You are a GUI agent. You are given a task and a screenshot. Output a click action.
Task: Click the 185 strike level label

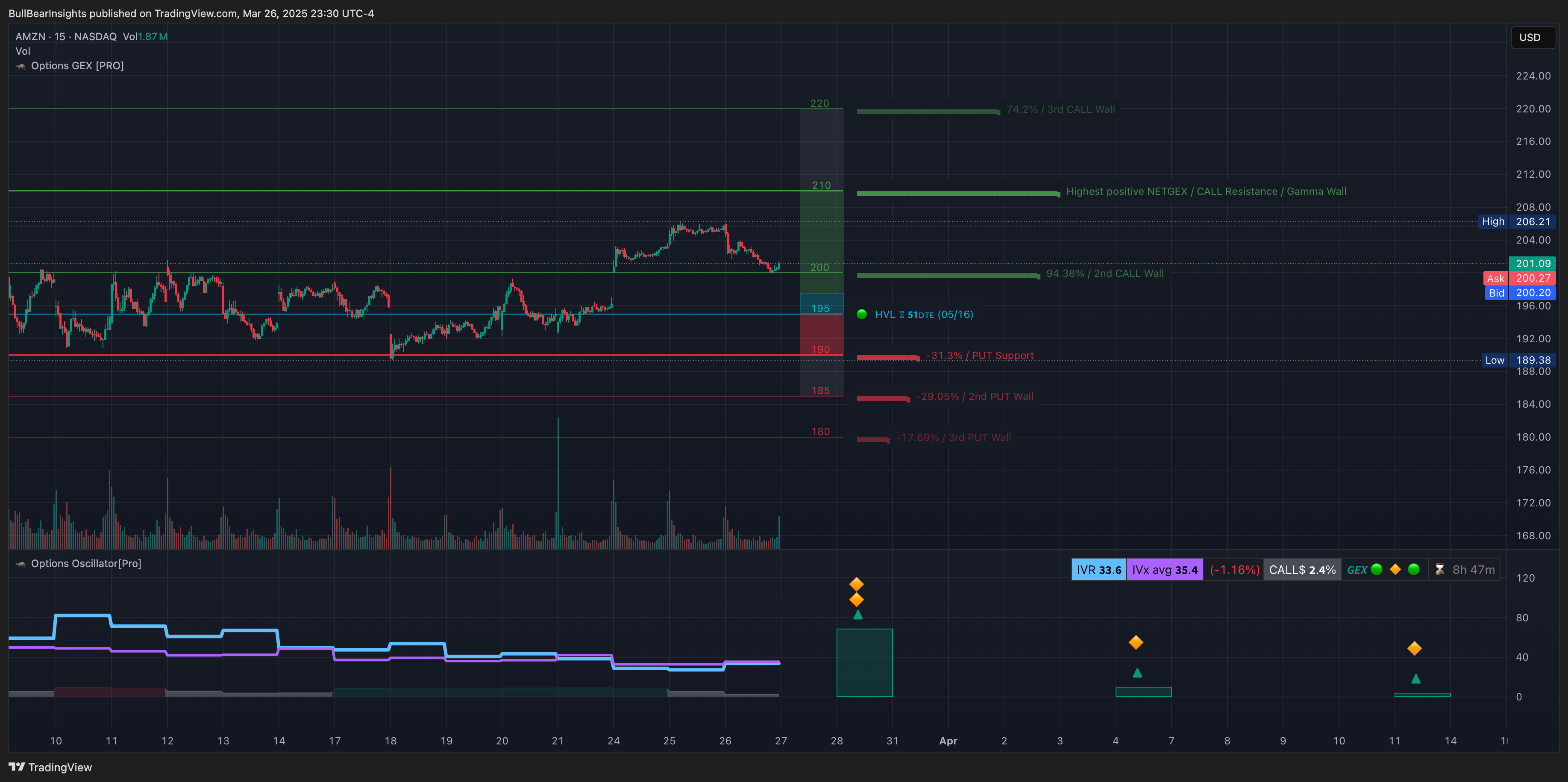(820, 391)
